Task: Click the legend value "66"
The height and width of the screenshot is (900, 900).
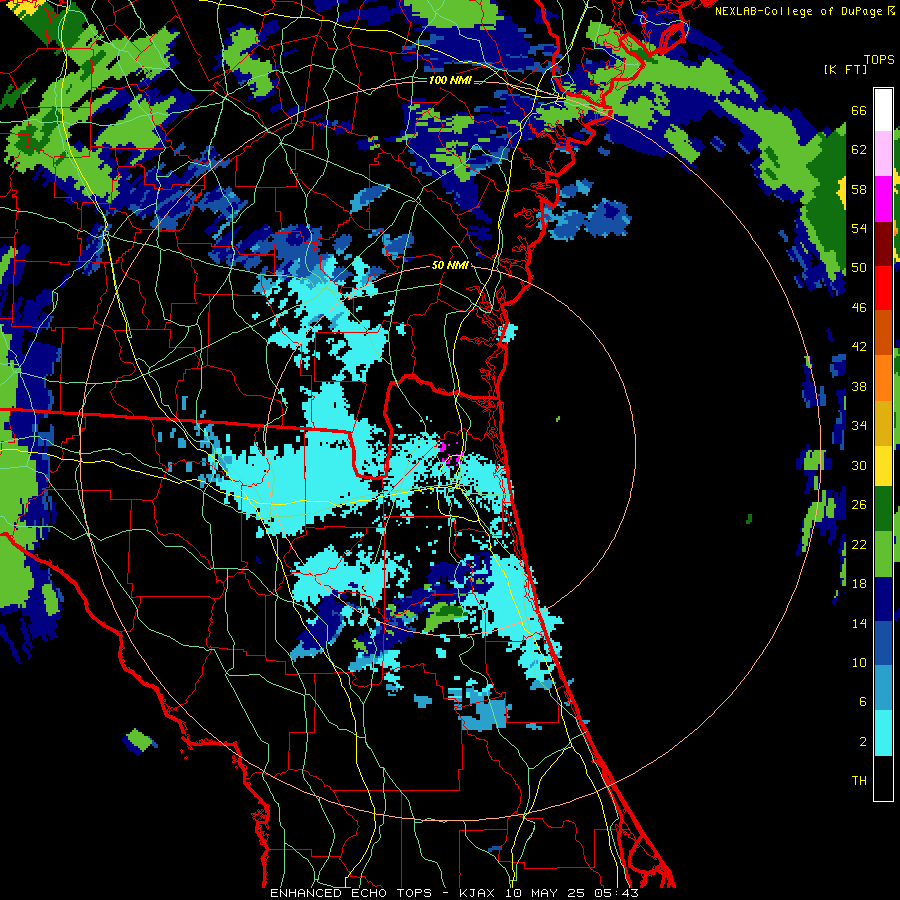Action: (859, 110)
